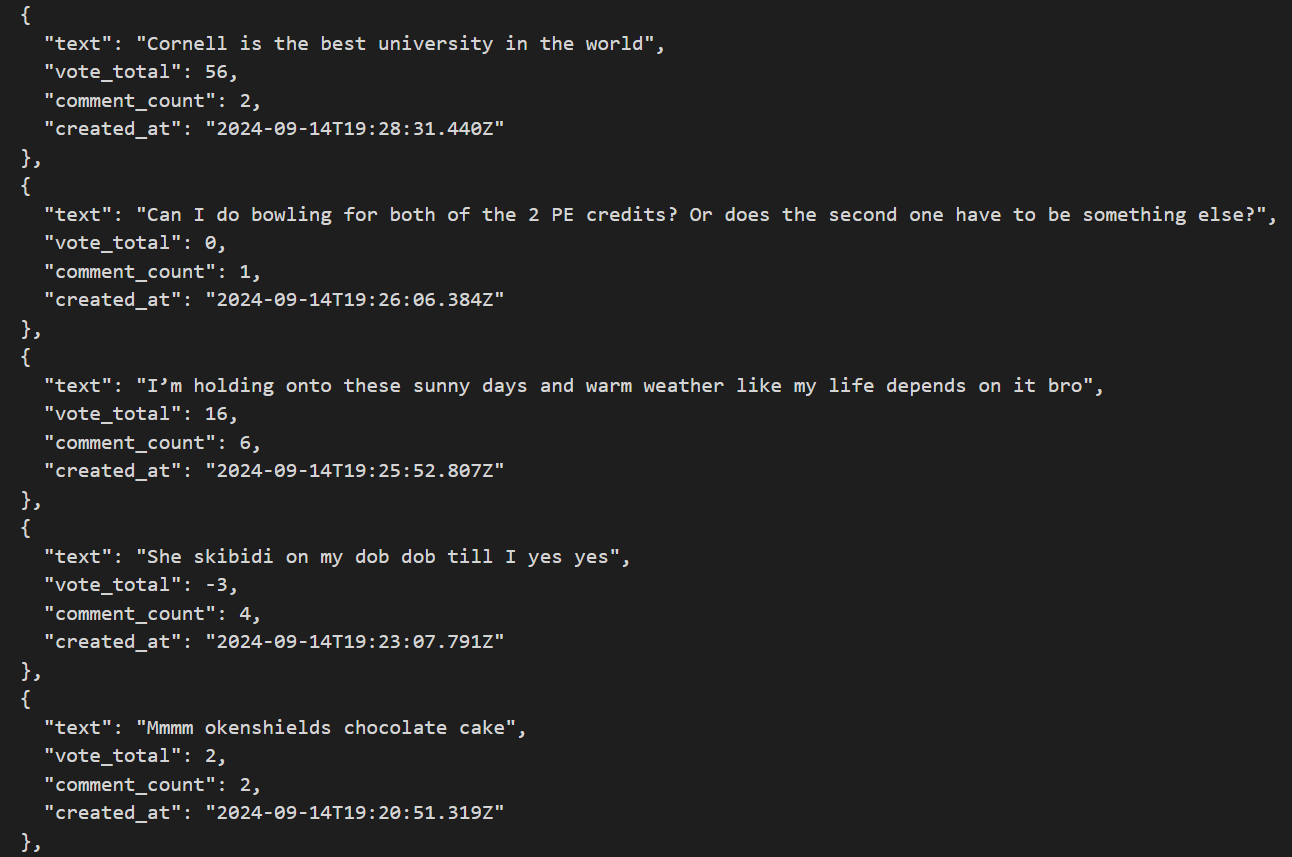The height and width of the screenshot is (857, 1292).
Task: Click the bowling PE credits question text
Action: point(701,215)
